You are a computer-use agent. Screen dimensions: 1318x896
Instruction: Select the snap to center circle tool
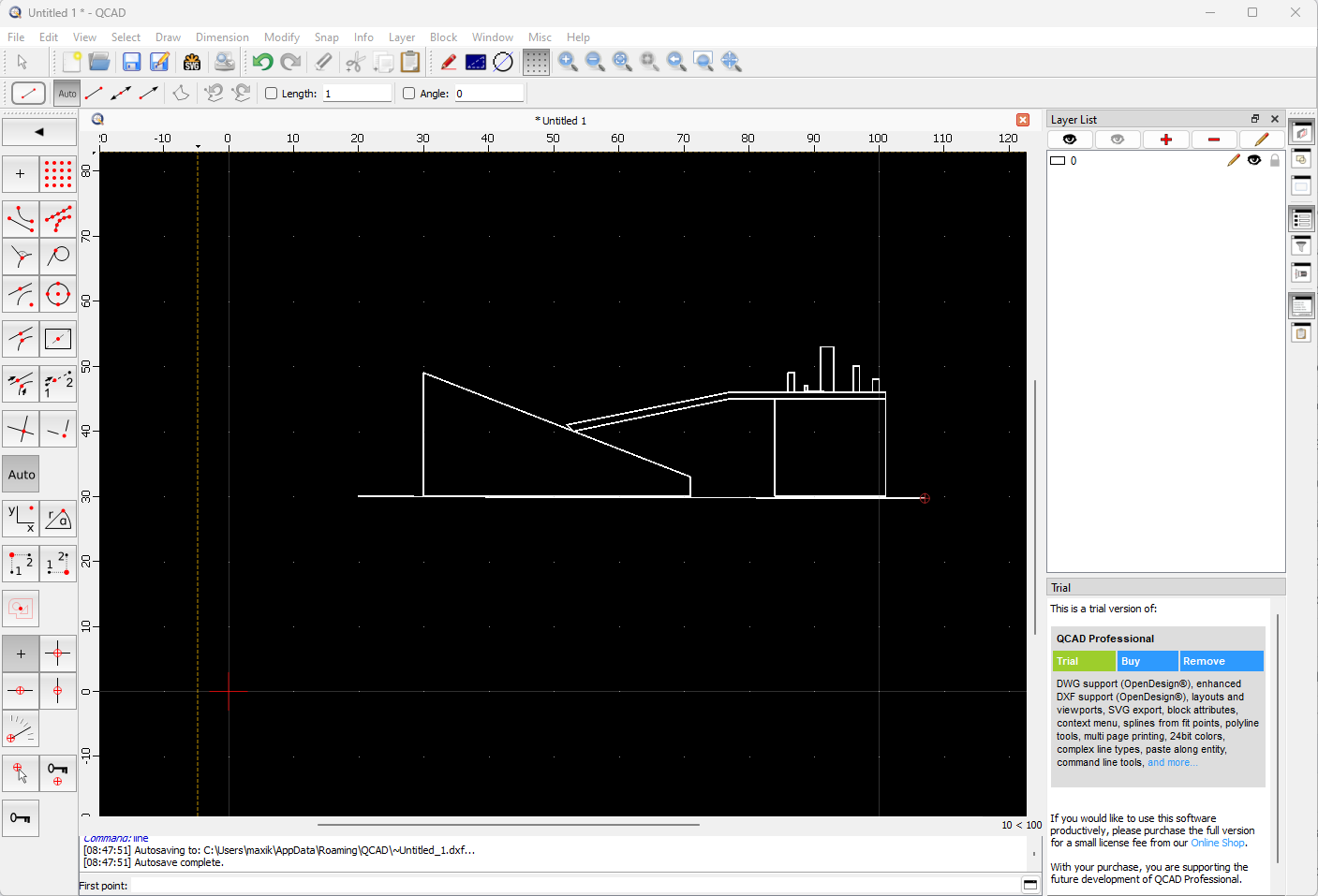[x=58, y=294]
